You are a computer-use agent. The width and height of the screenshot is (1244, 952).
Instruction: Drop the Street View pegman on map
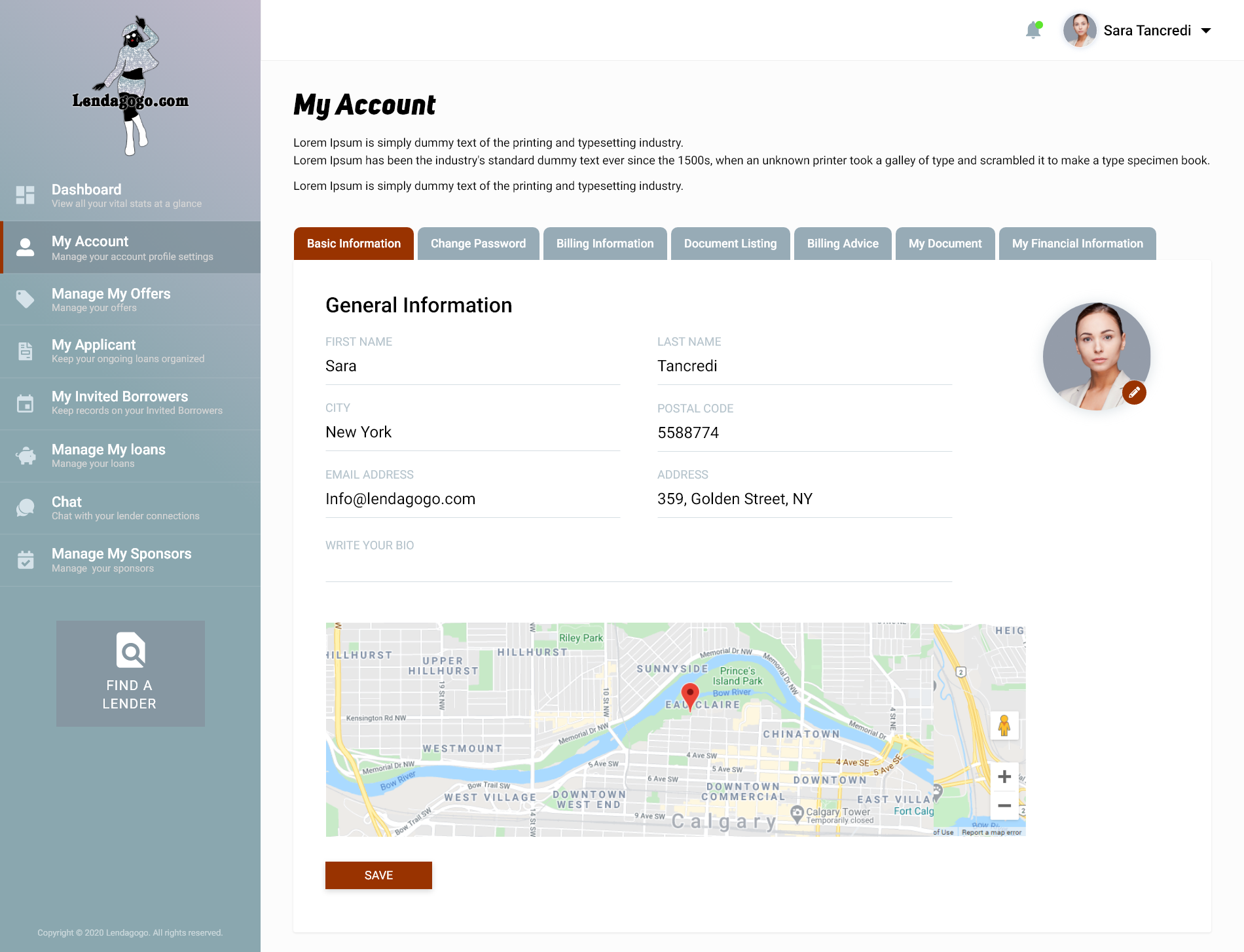[x=1004, y=725]
